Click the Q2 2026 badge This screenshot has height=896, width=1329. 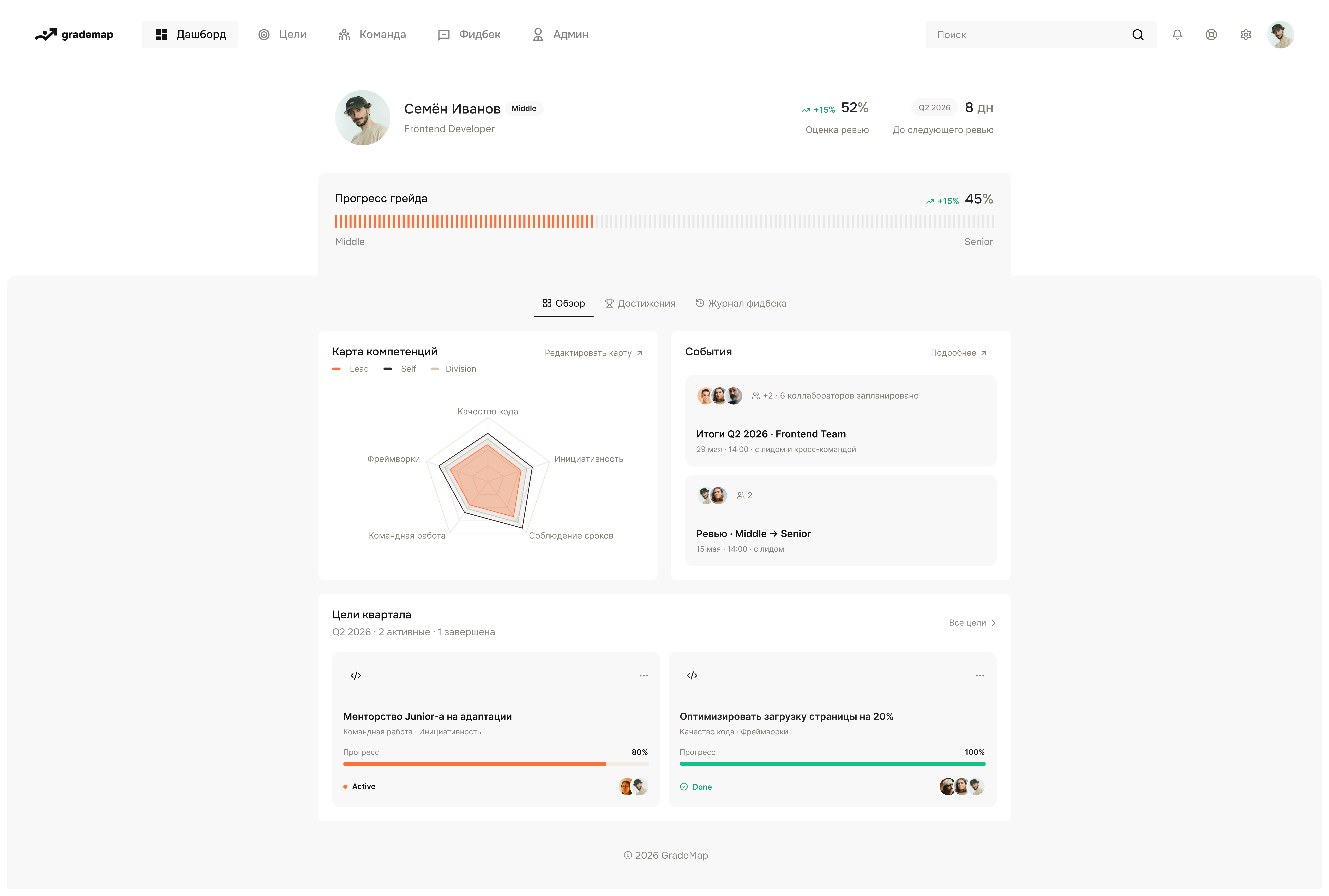[x=934, y=107]
